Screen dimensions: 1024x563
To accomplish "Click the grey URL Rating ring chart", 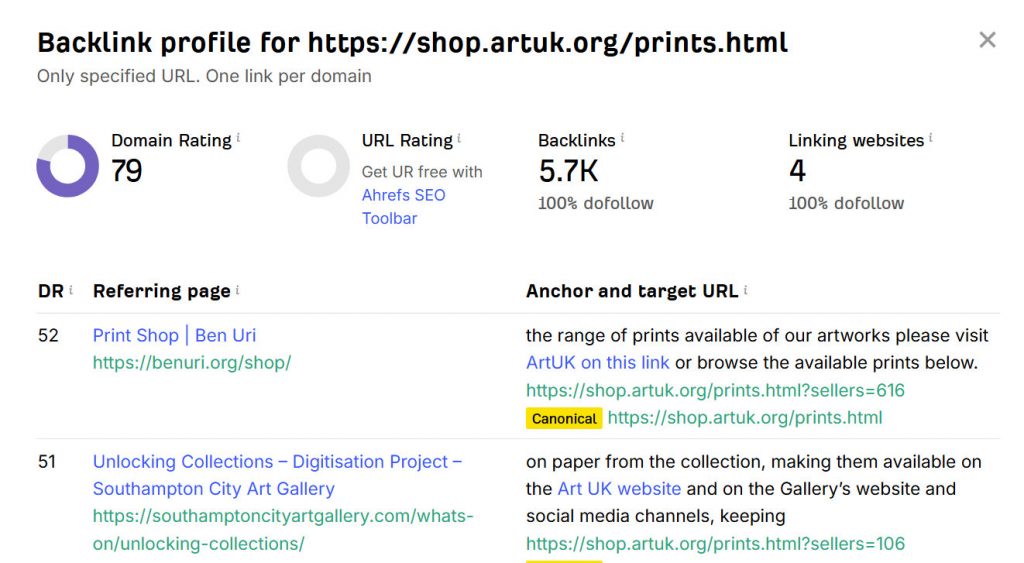I will [319, 166].
